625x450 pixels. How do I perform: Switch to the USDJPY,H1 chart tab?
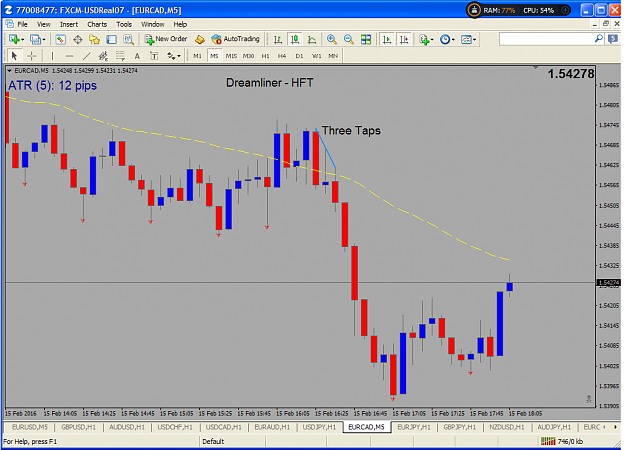tap(319, 427)
